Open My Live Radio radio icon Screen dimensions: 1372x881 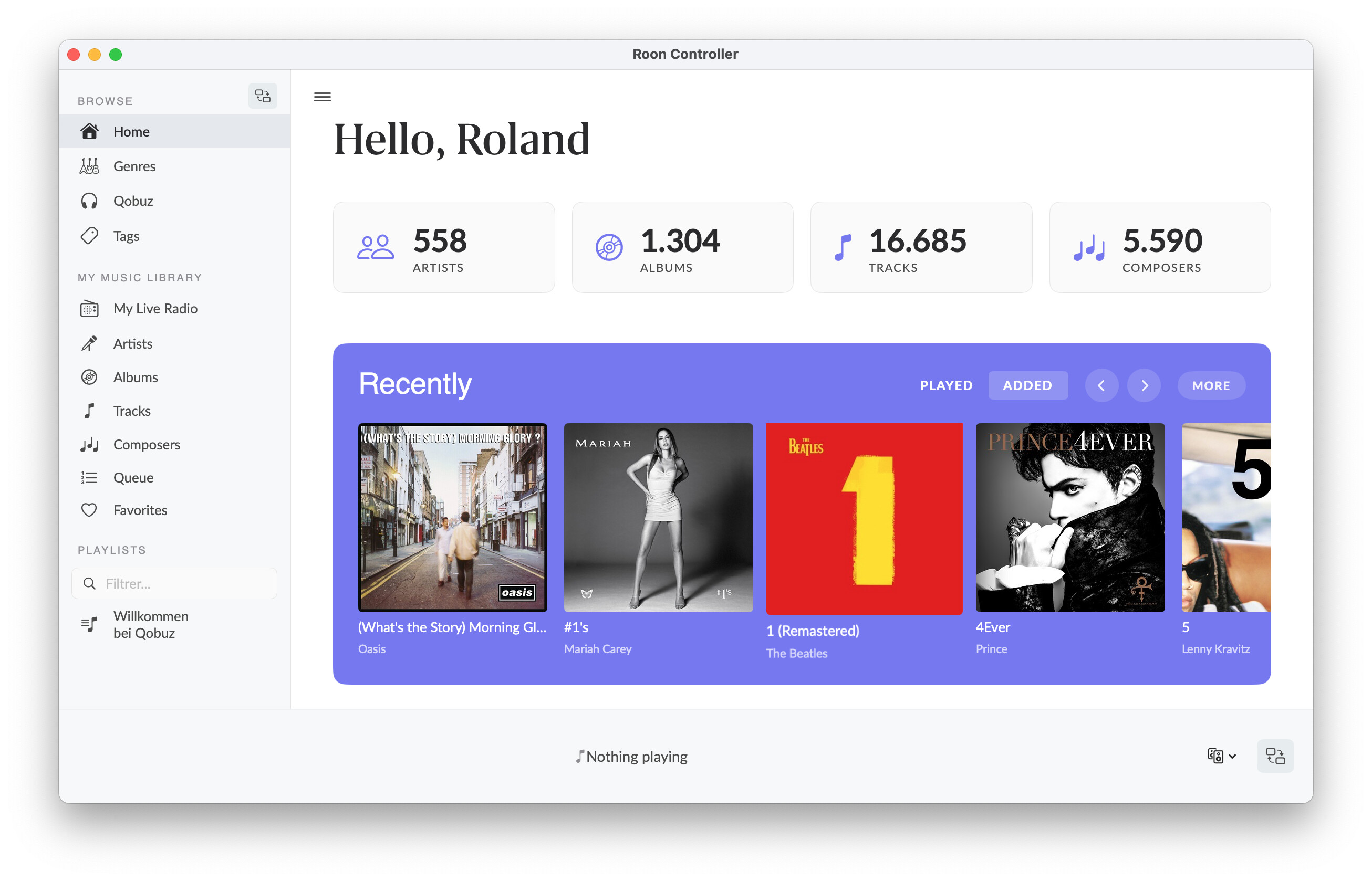(x=89, y=309)
